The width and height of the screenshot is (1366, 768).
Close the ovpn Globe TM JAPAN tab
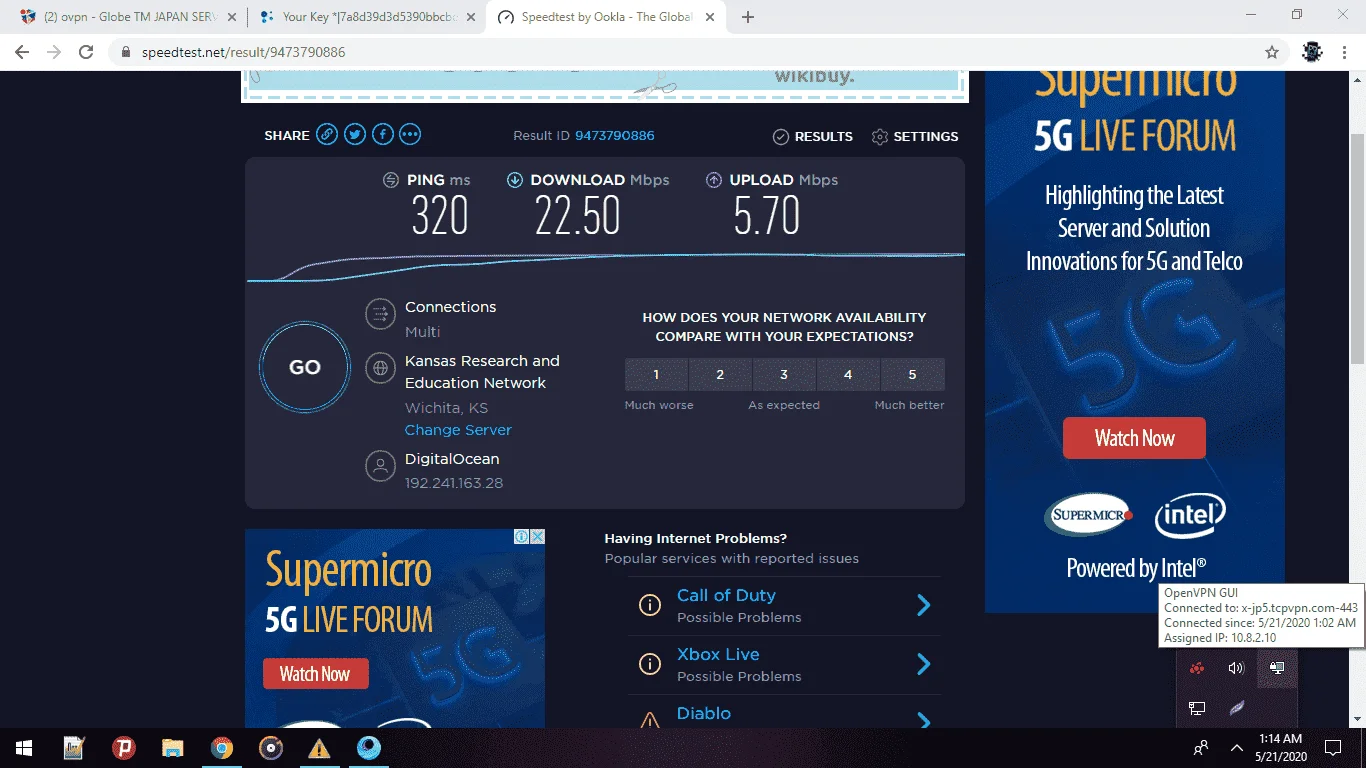pos(231,17)
